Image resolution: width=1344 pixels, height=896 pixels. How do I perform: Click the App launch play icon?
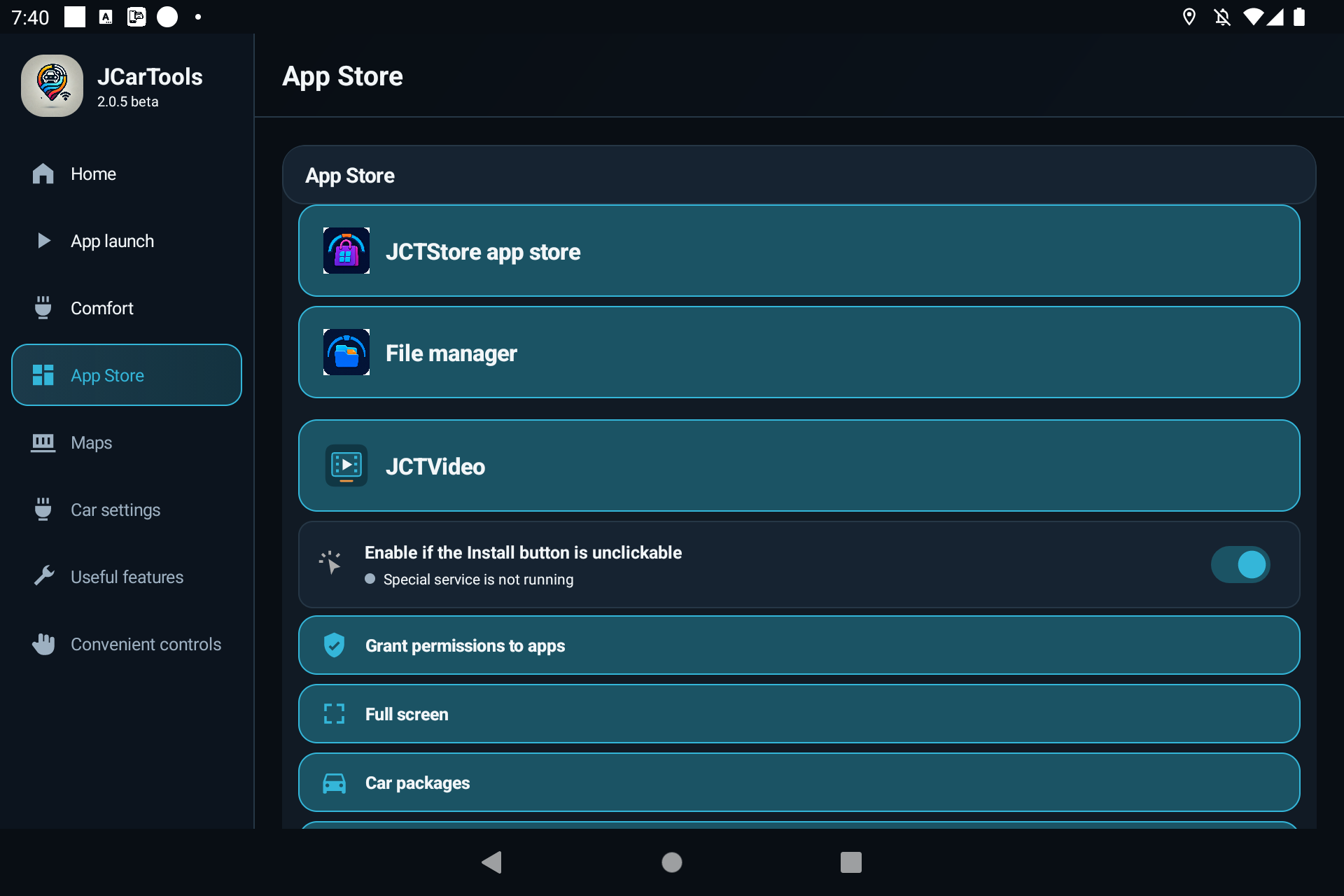[x=43, y=241]
